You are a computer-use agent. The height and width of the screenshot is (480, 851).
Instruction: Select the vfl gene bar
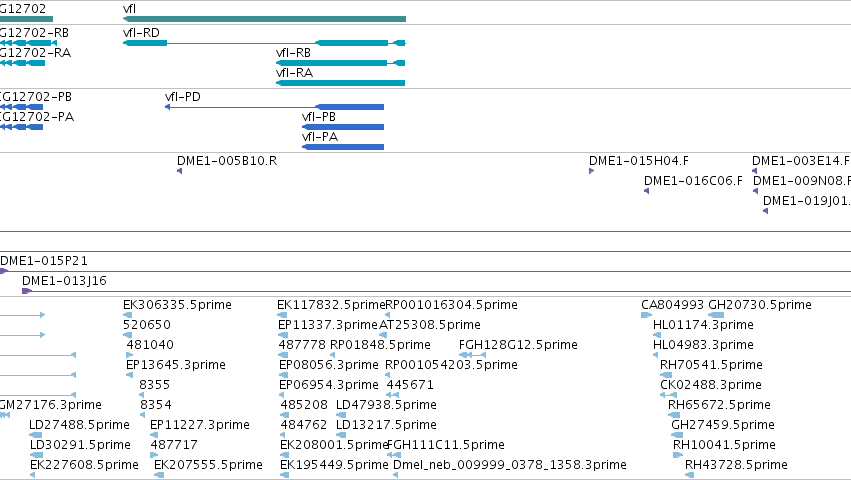pos(264,19)
